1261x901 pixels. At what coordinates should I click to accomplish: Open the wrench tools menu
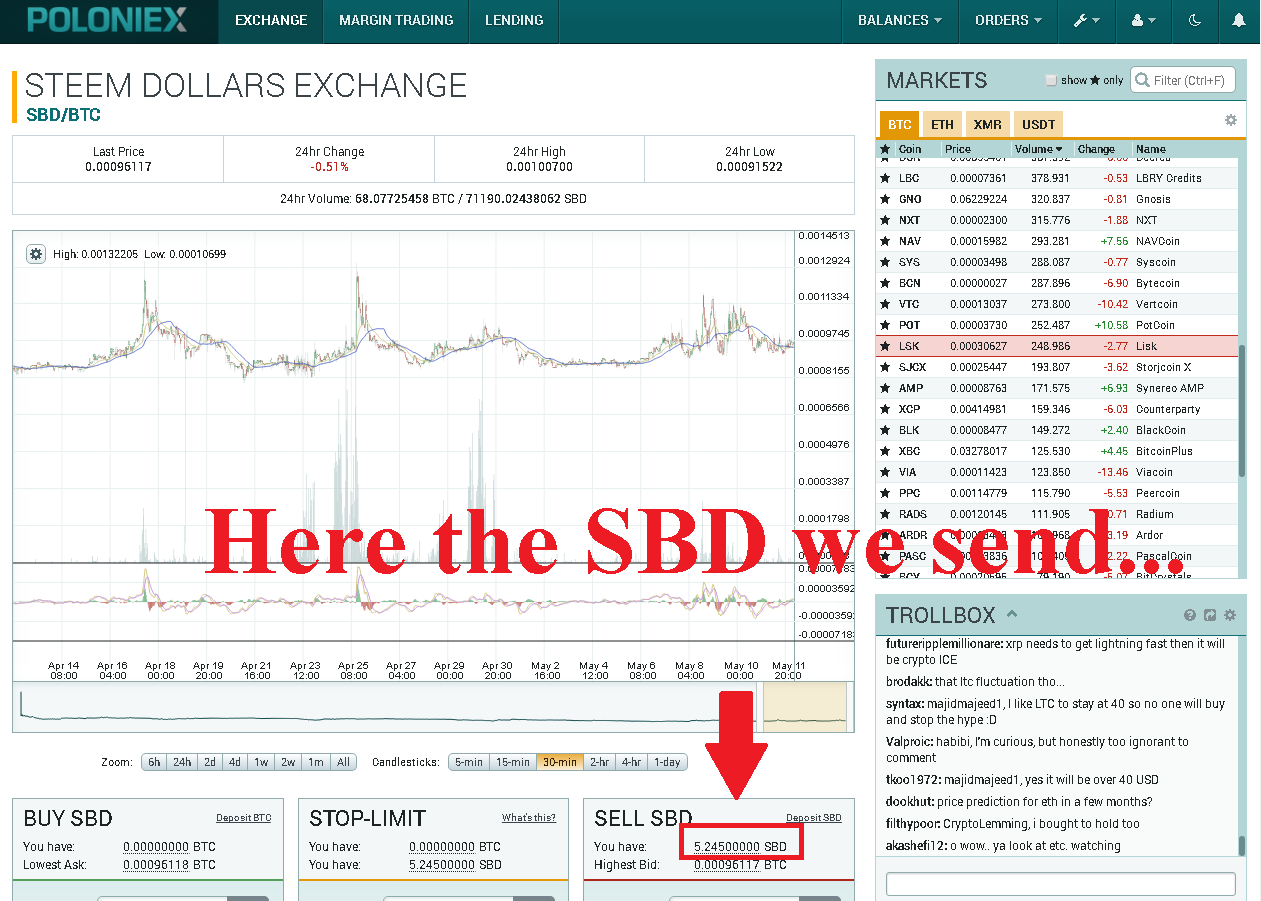(x=1086, y=20)
